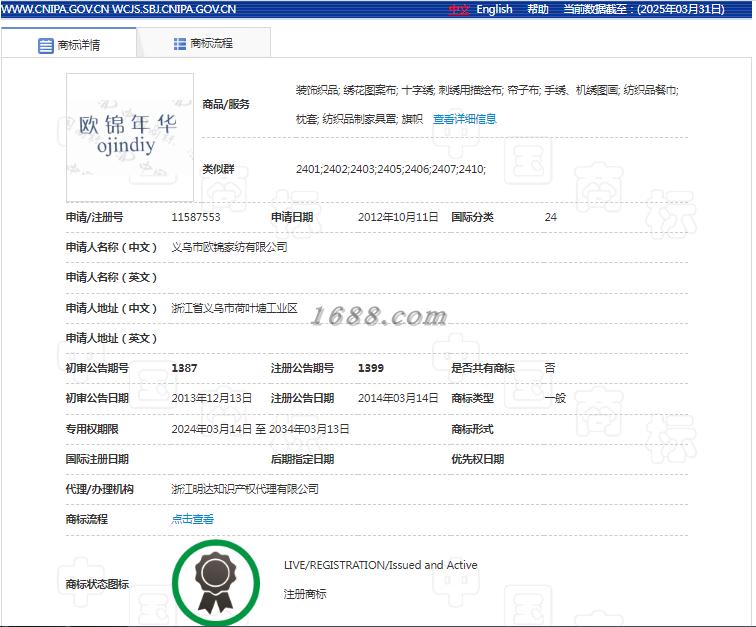Image resolution: width=756 pixels, height=627 pixels.
Task: Open the 商标详情 tab
Action: (69, 45)
